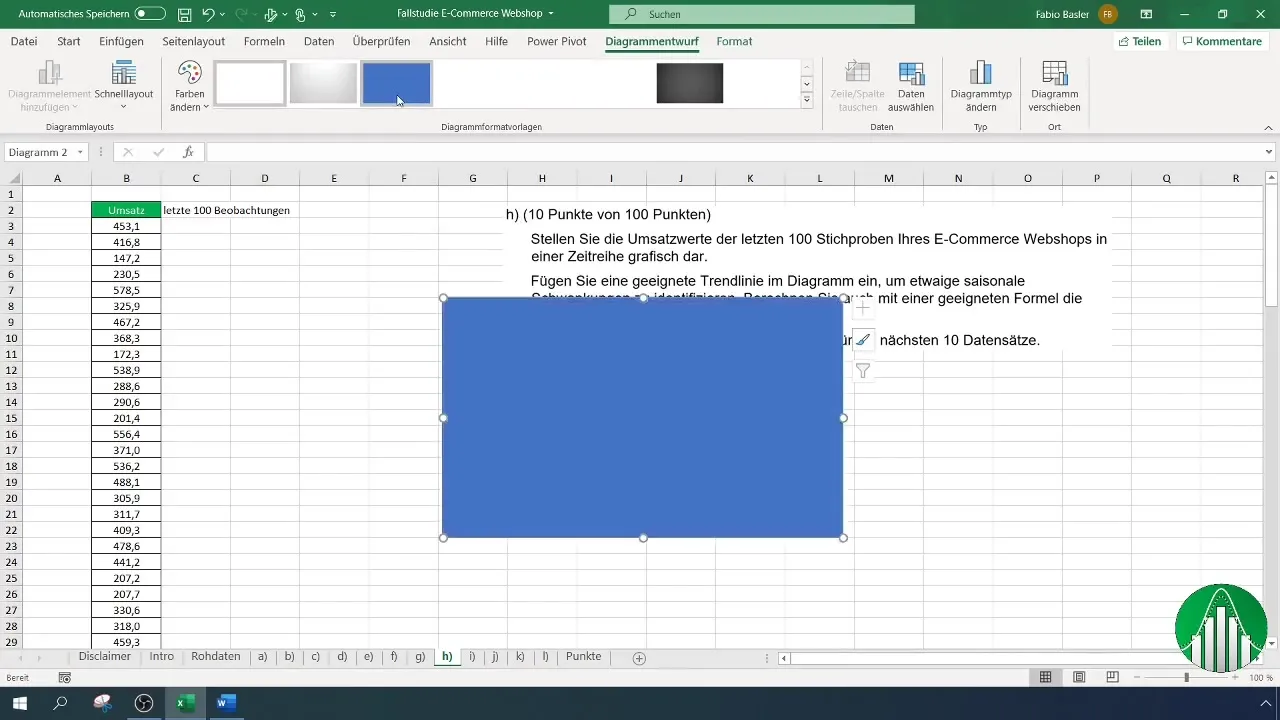1280x720 pixels.
Task: Select the dark black chart style thumbnail
Action: (690, 83)
